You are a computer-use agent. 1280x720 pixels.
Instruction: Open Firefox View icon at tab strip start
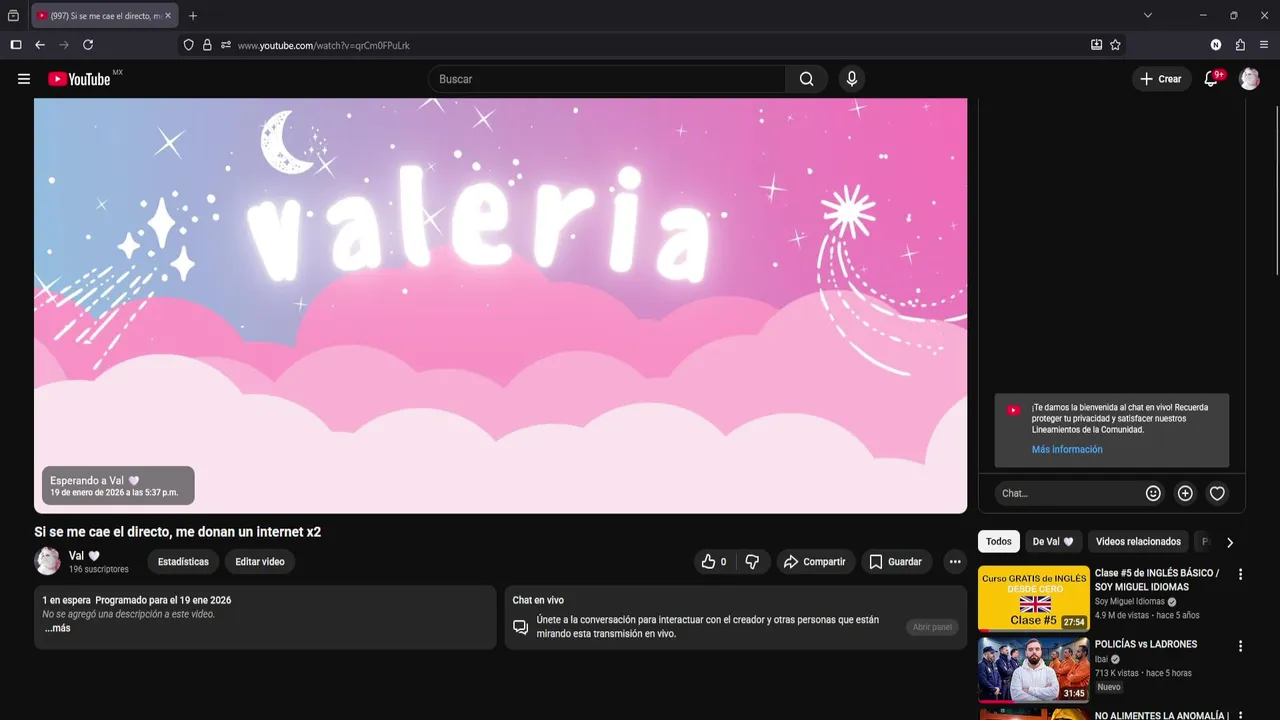click(13, 16)
